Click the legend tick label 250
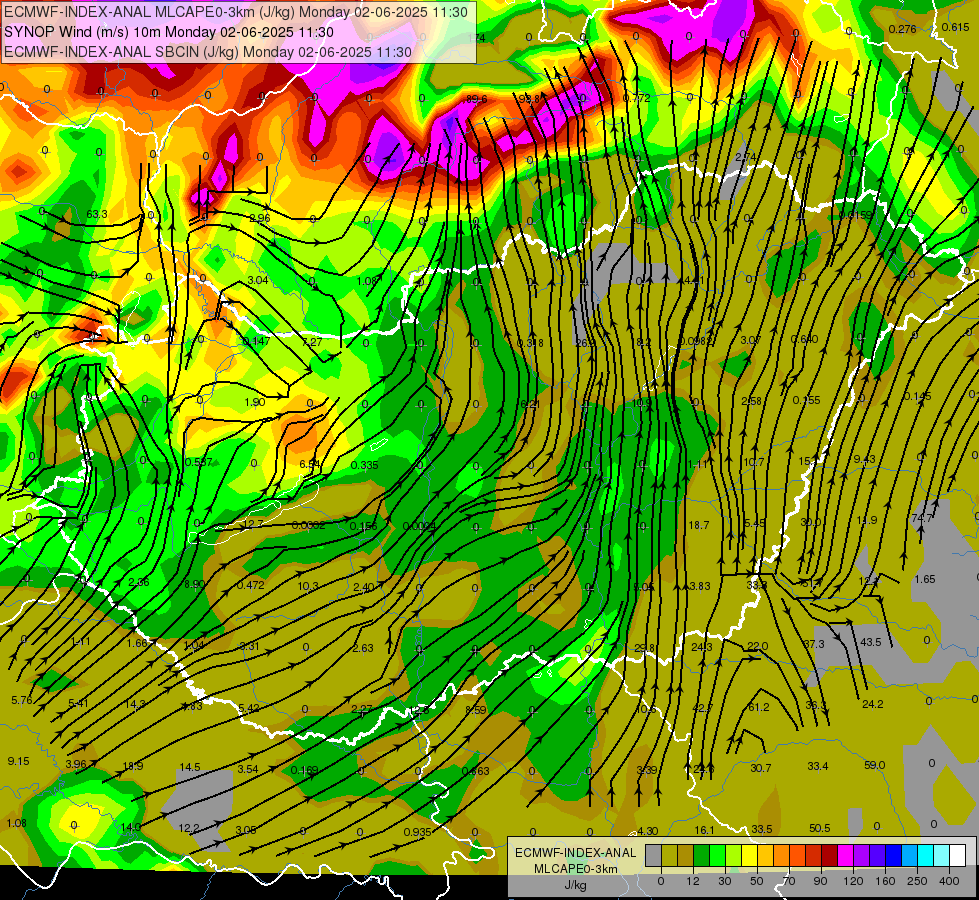Image resolution: width=979 pixels, height=900 pixels. point(917,881)
